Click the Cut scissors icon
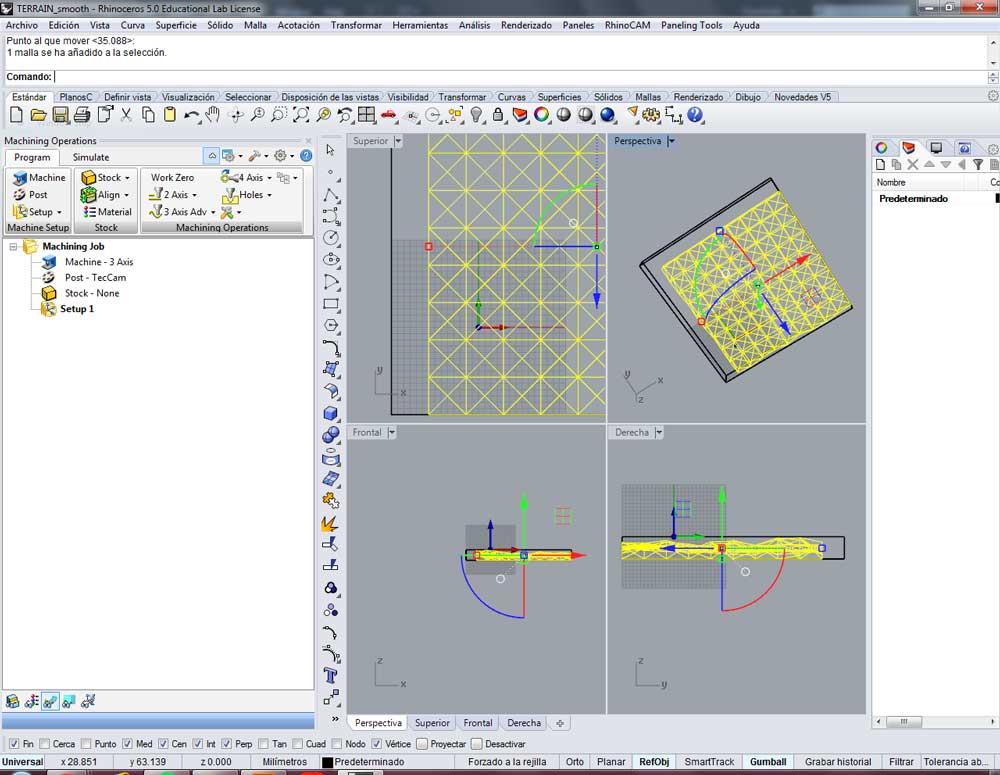1000x775 pixels. click(x=126, y=115)
